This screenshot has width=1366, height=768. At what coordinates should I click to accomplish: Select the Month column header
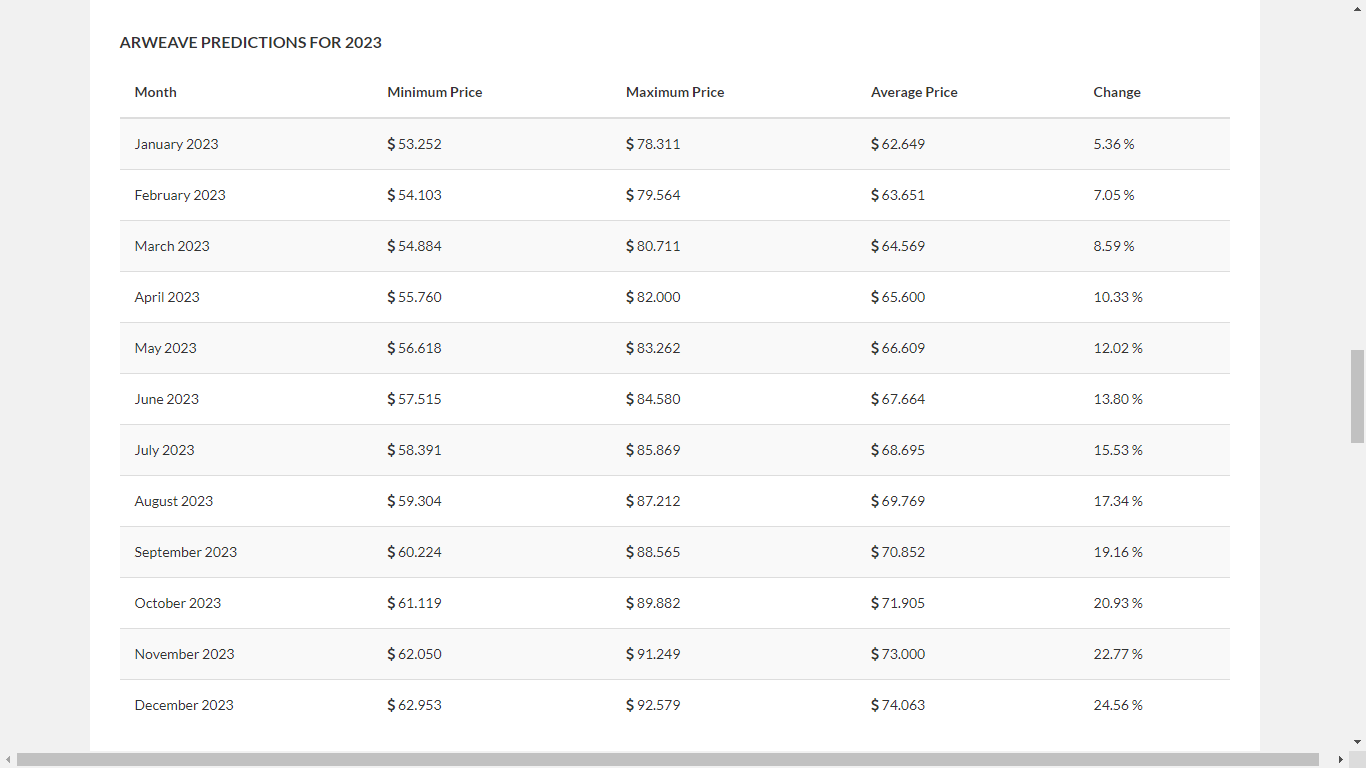(x=155, y=92)
